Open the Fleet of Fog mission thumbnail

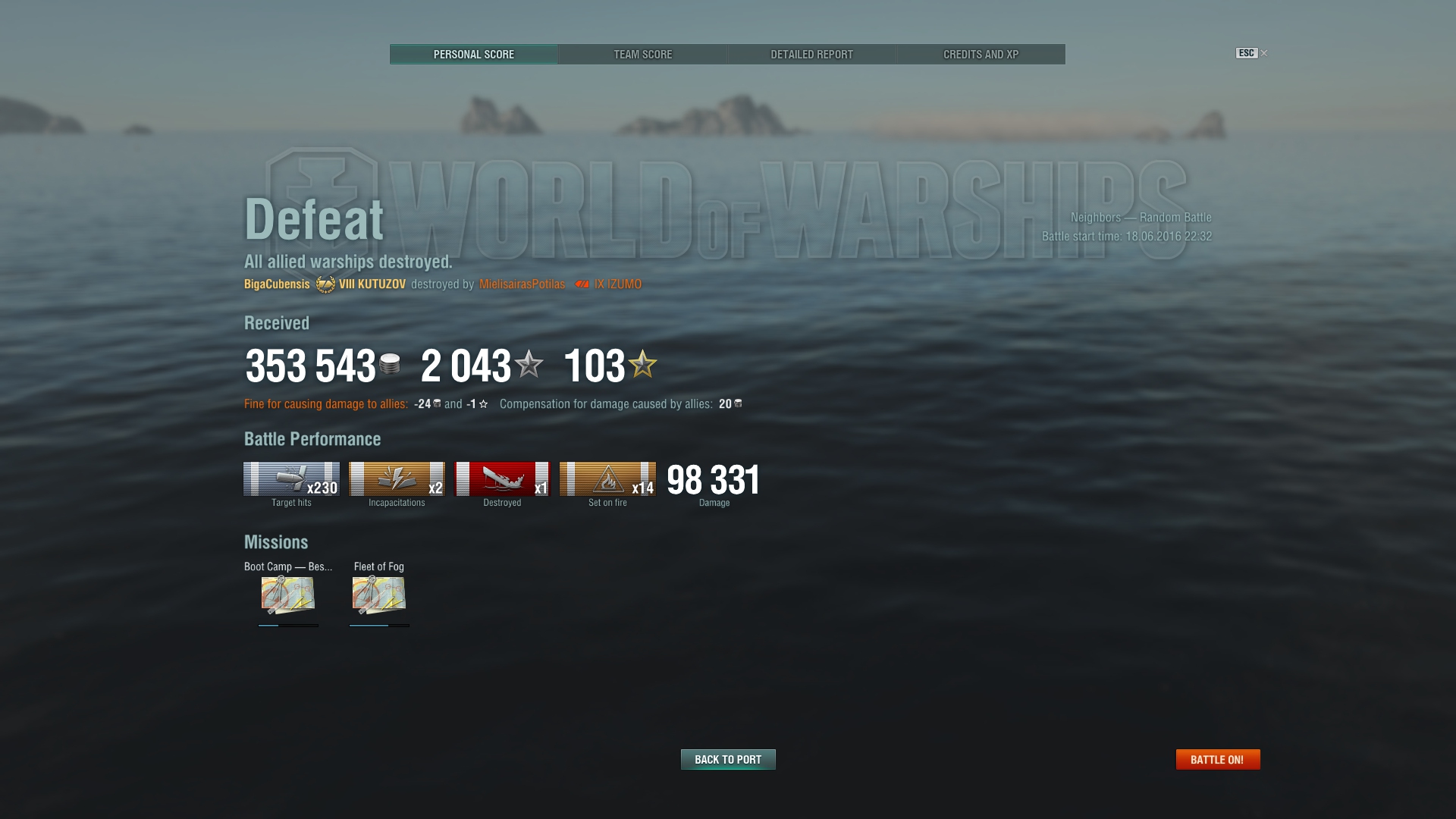379,595
